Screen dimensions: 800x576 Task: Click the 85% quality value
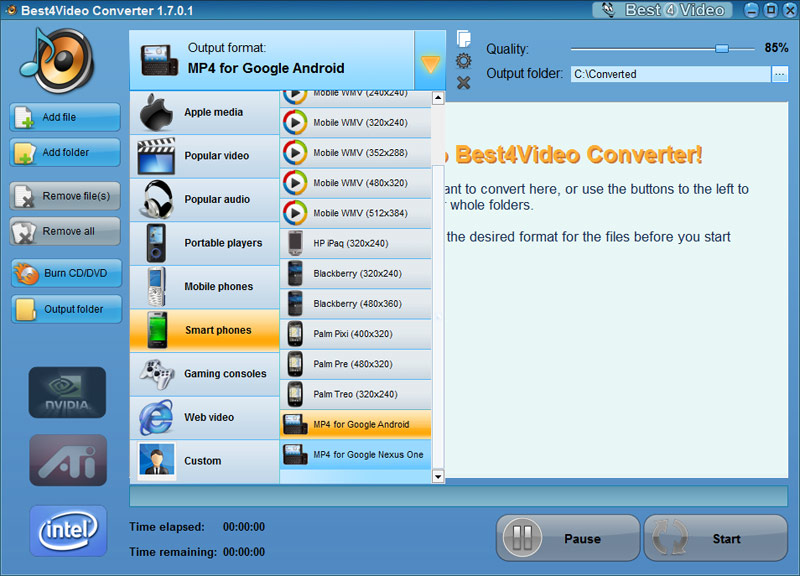click(776, 48)
